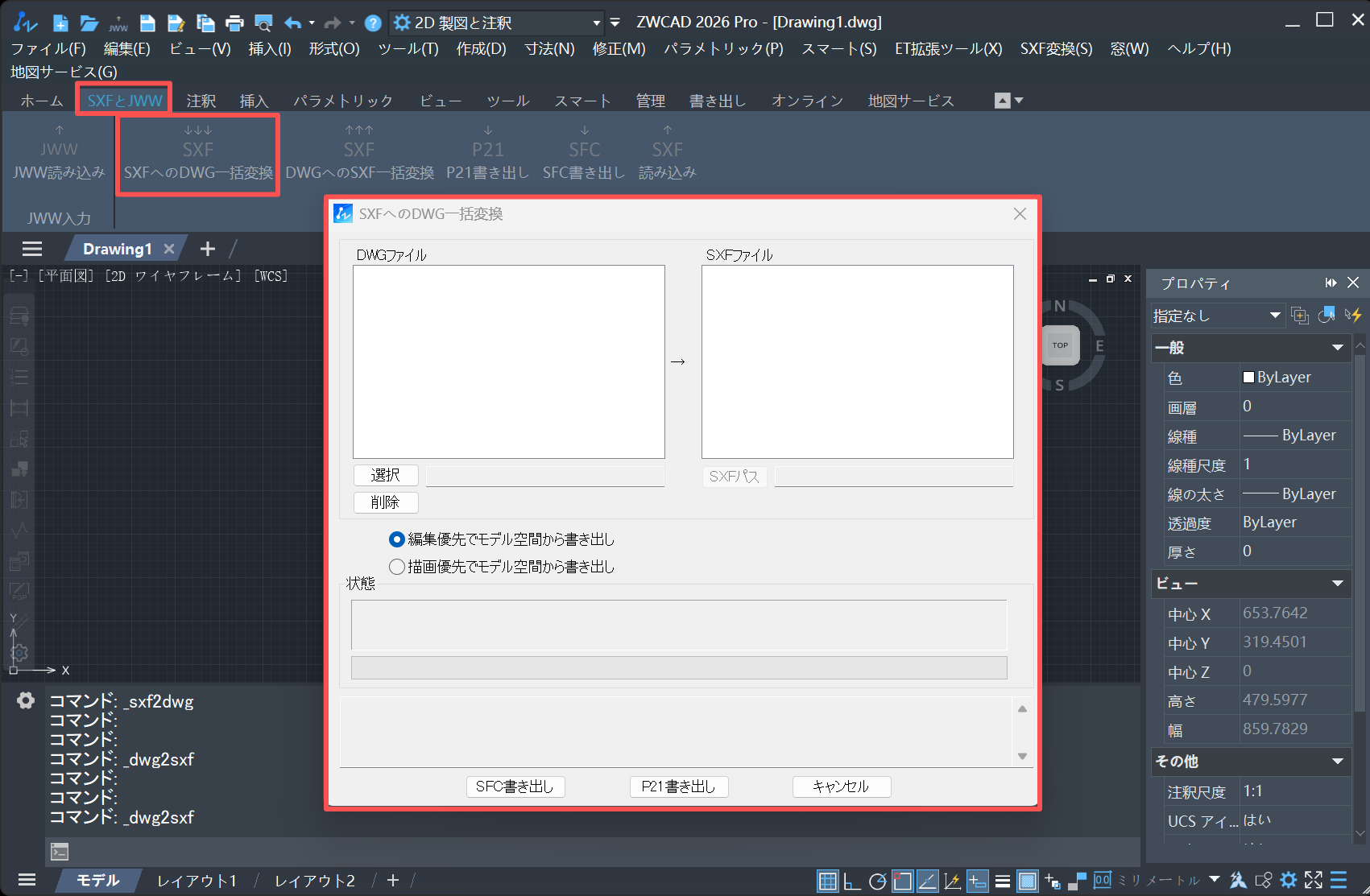
Task: Add a new drawing tab with the plus icon
Action: pos(207,248)
